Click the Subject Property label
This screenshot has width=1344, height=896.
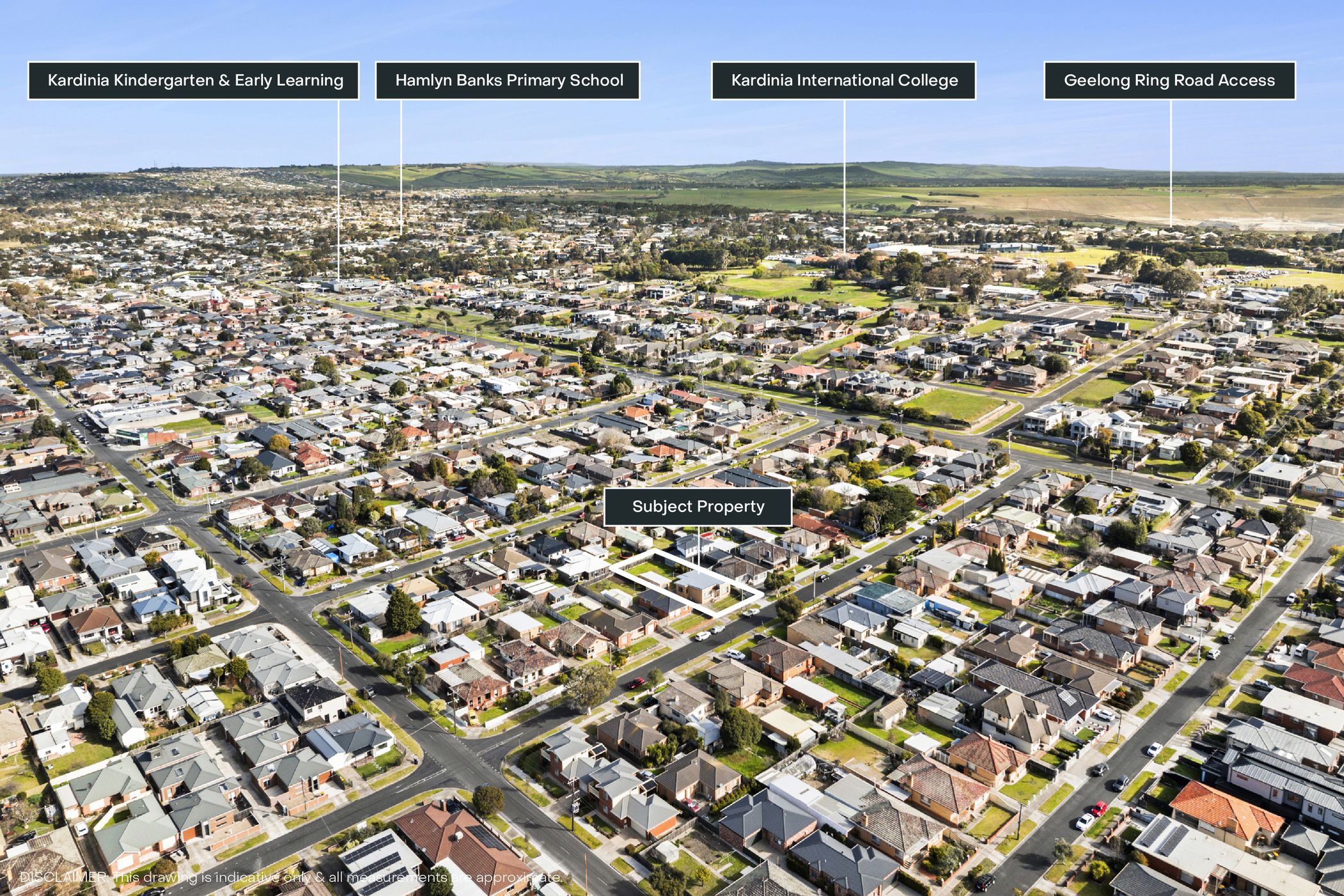tap(698, 507)
